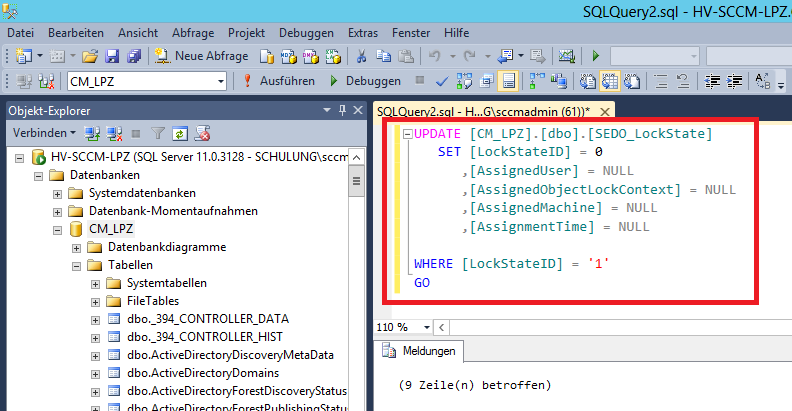The image size is (792, 411).
Task: Refresh the Object Explorer tree
Action: [180, 132]
